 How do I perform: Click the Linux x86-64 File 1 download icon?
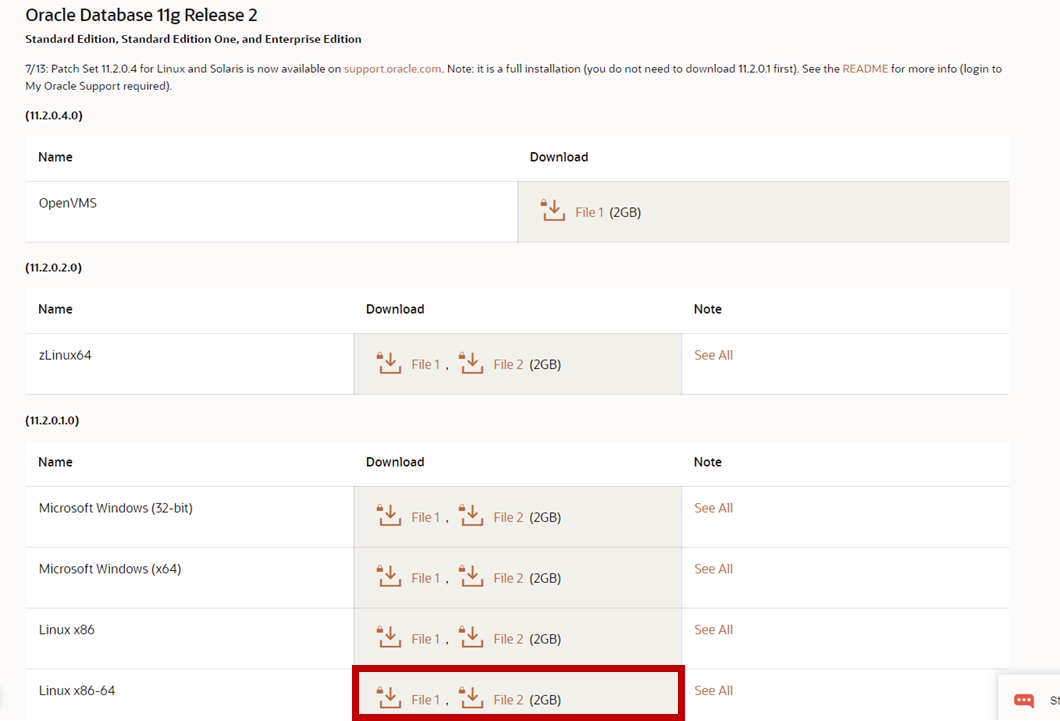(389, 698)
